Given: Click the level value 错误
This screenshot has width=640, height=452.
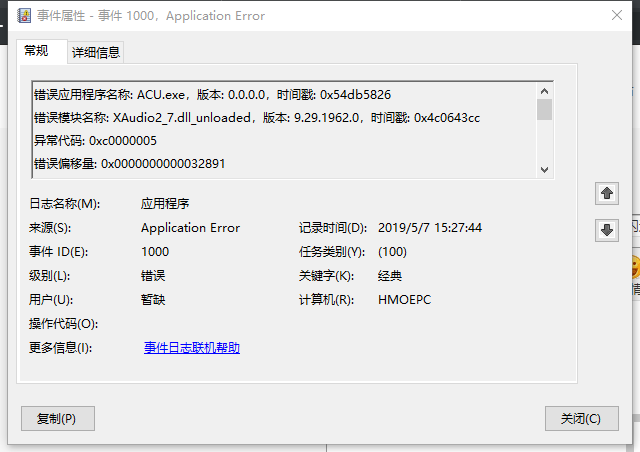Looking at the screenshot, I should coord(153,276).
